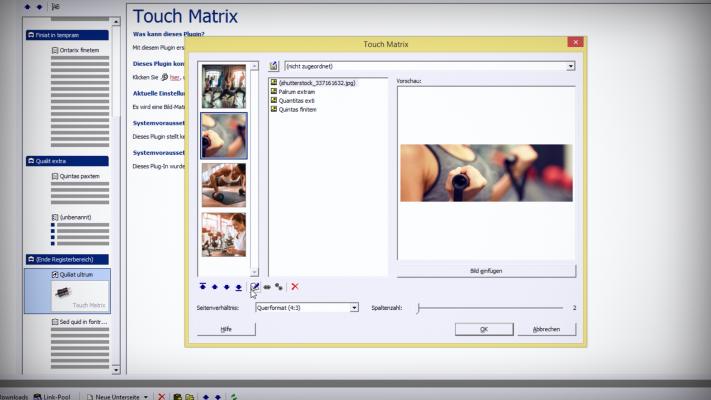The image size is (711, 400).
Task: Click the red X delete icon in dialog
Action: point(295,287)
